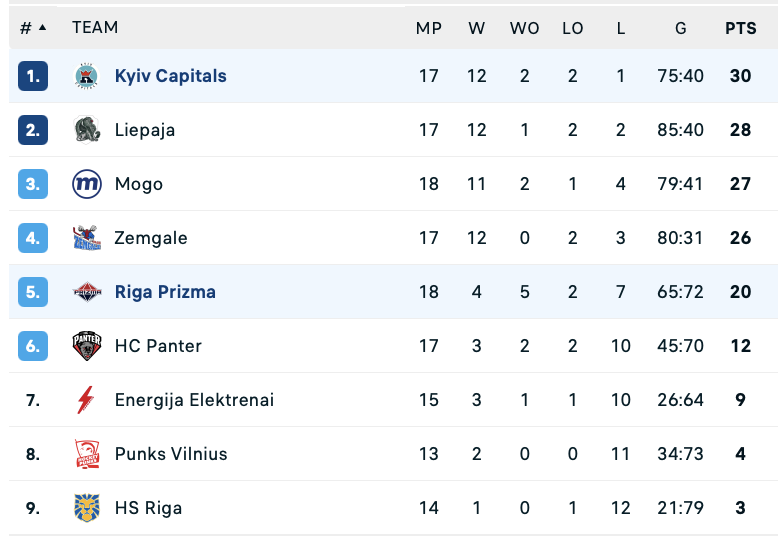Click the Zemgale team logo

tap(87, 238)
